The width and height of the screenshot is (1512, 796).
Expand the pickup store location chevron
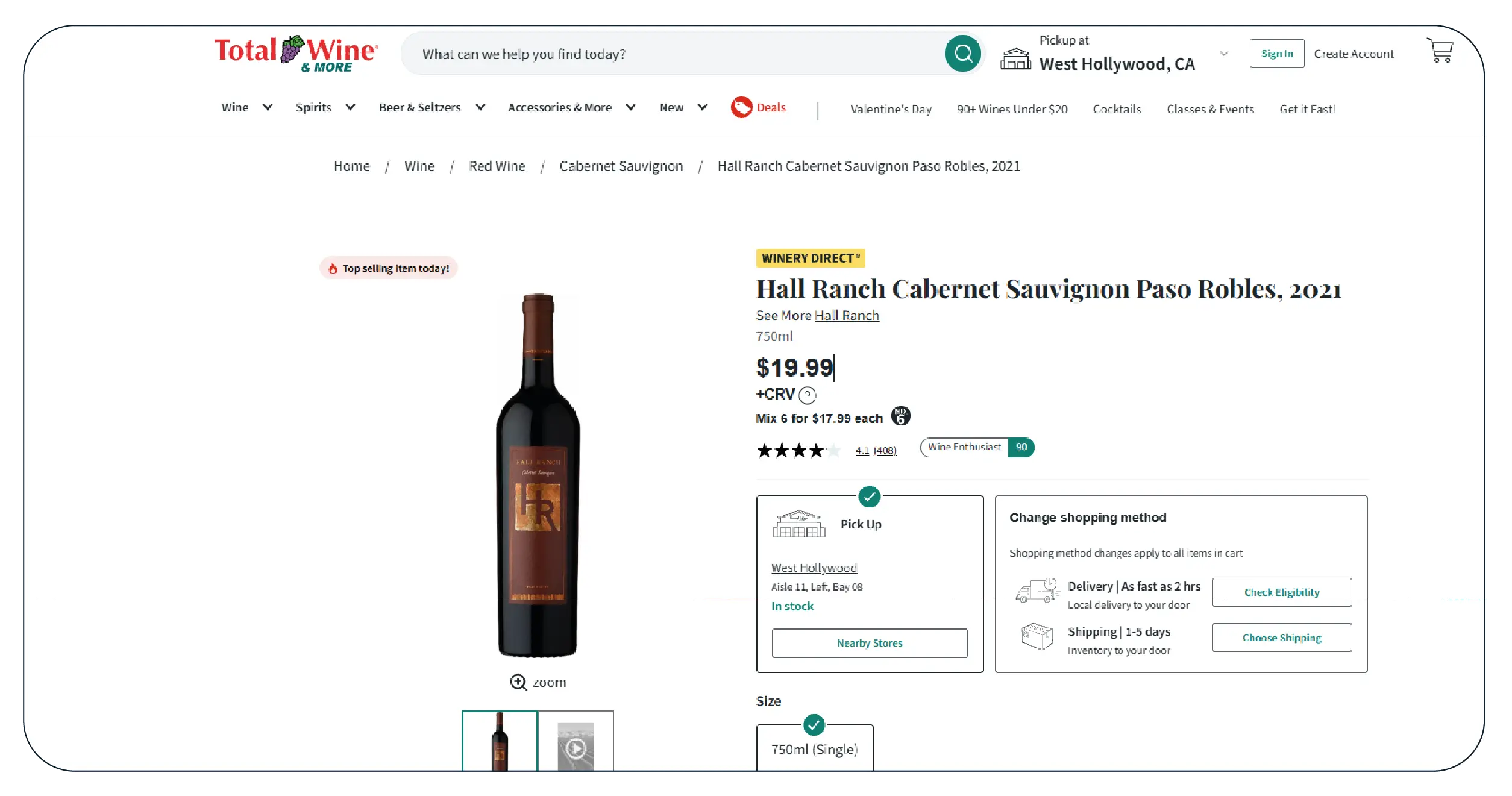tap(1224, 54)
